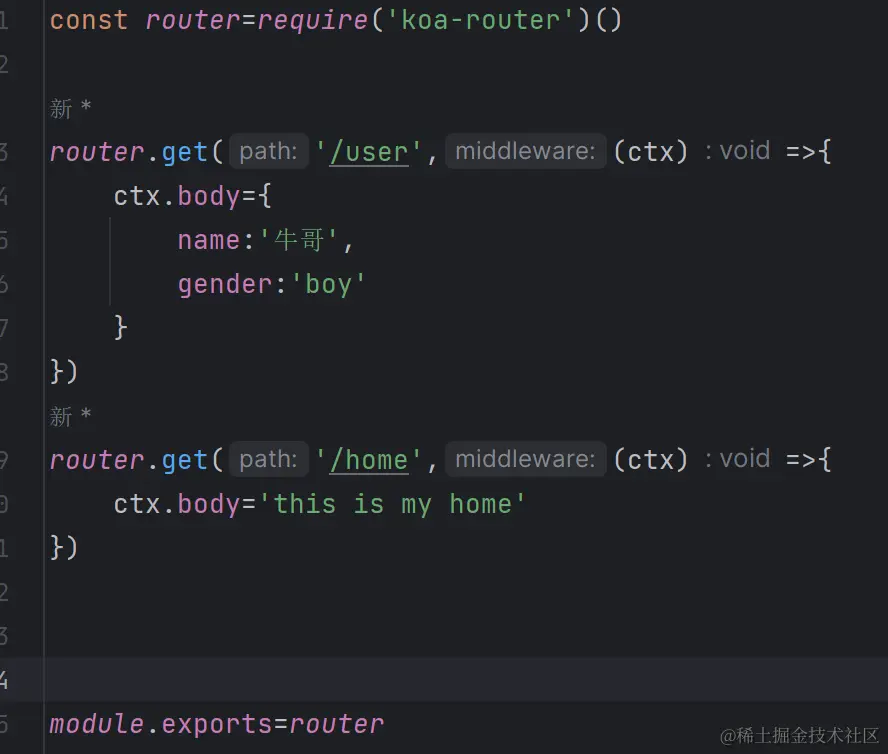Place the cursor on the highlighted empty line

pos(466,680)
